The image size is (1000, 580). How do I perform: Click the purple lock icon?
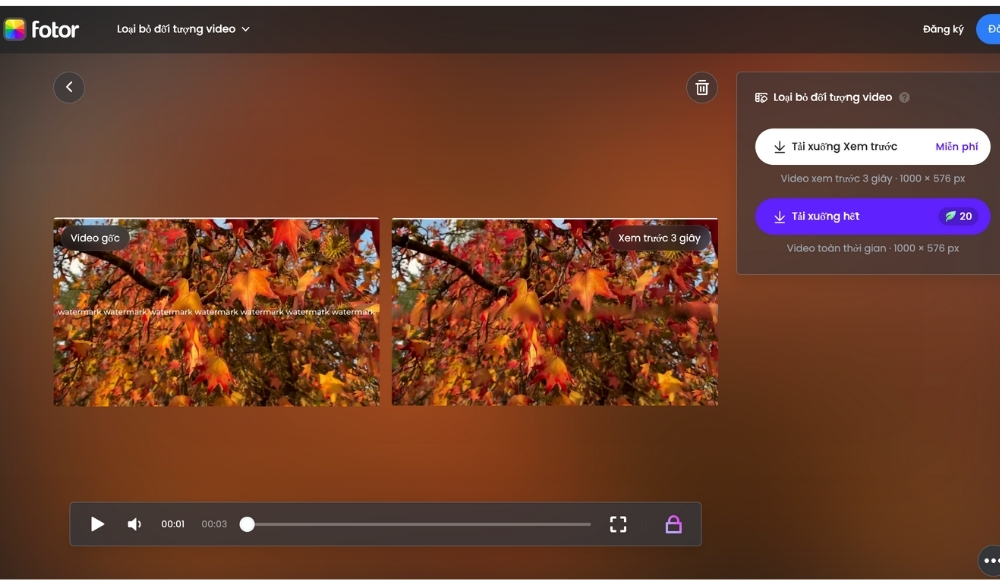673,524
